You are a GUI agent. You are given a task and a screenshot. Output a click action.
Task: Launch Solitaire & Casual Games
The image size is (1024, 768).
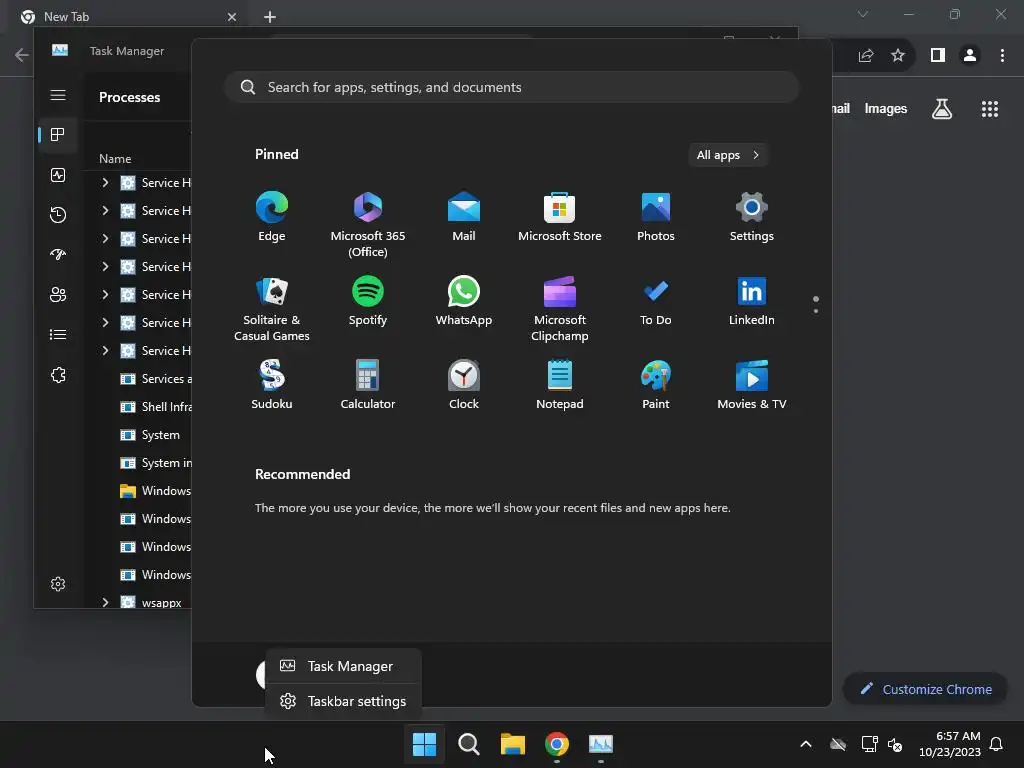tap(272, 309)
